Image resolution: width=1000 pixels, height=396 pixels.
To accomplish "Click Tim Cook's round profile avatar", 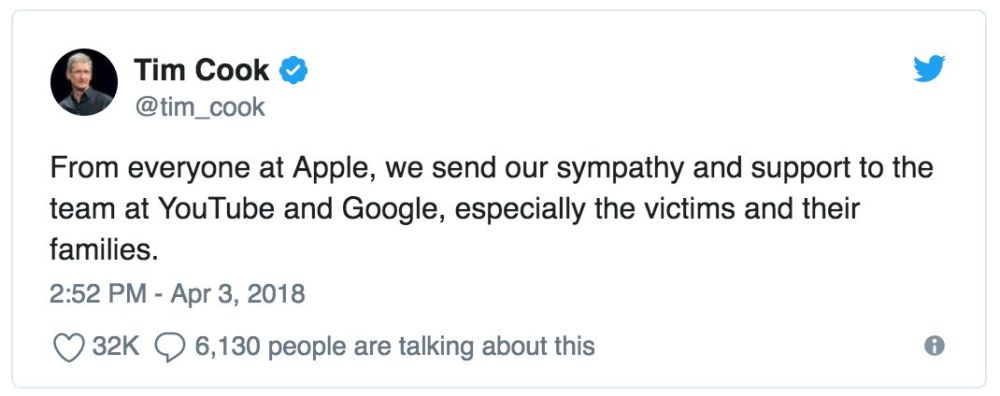I will tap(84, 82).
